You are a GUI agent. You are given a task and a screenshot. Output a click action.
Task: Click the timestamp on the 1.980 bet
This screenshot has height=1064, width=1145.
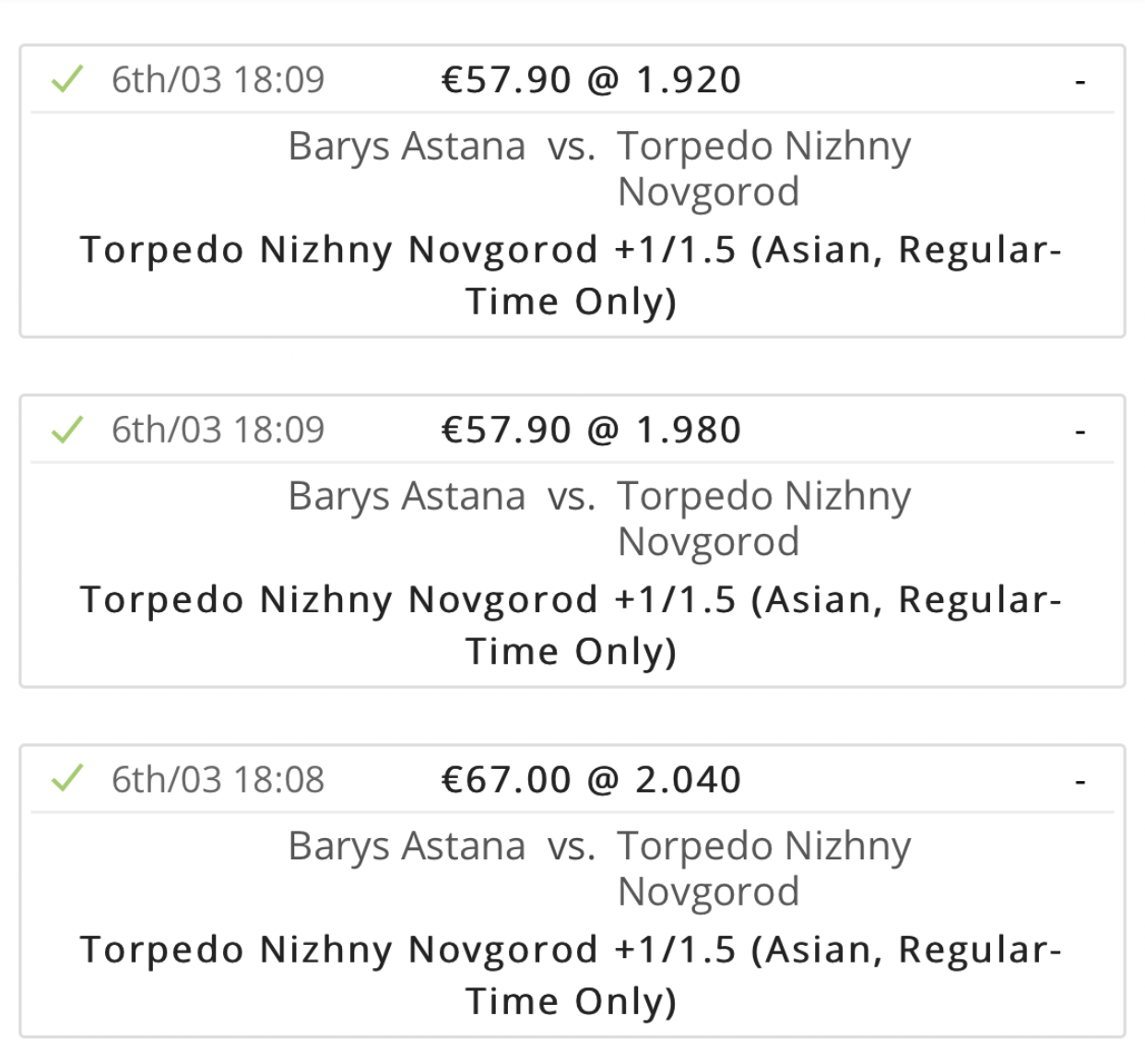point(218,430)
